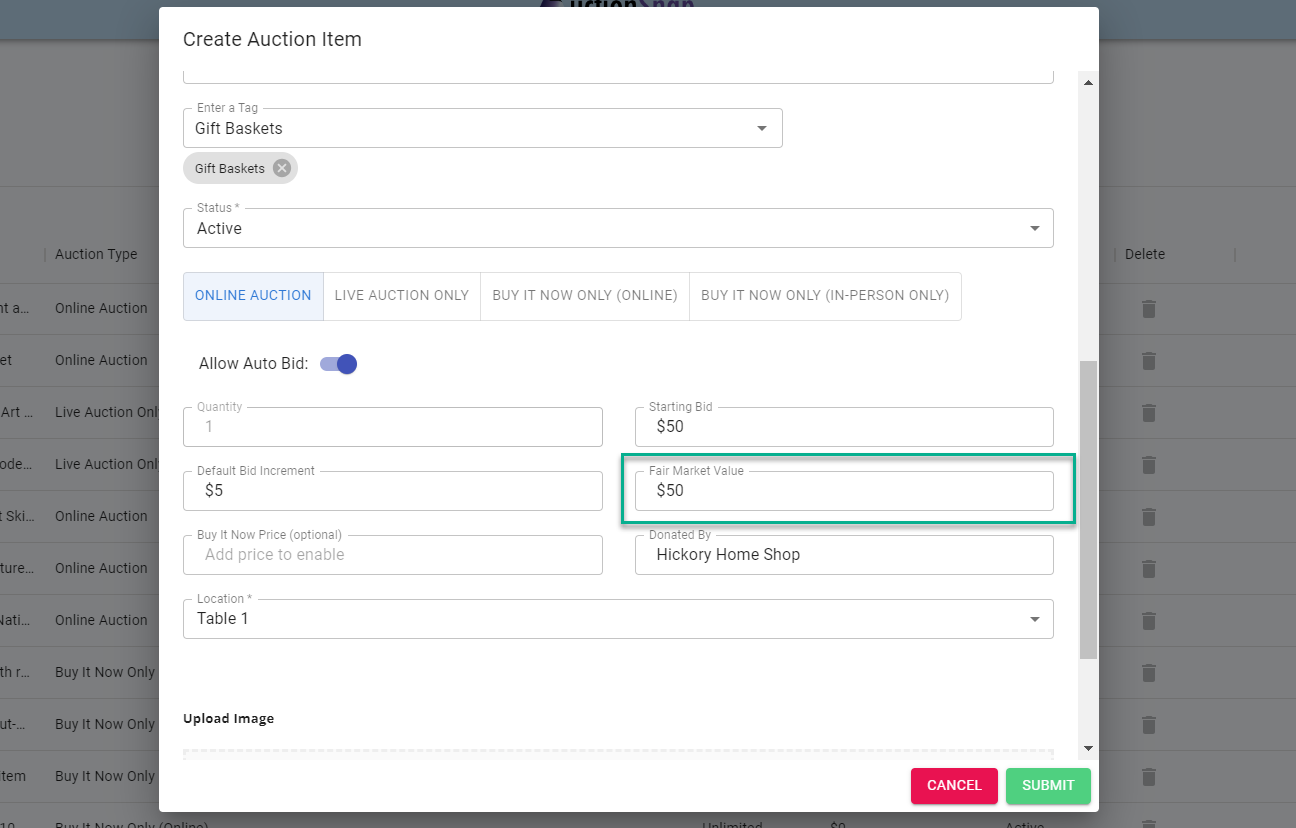Select the LIVE AUCTION ONLY tab
The image size is (1296, 828).
(x=401, y=296)
